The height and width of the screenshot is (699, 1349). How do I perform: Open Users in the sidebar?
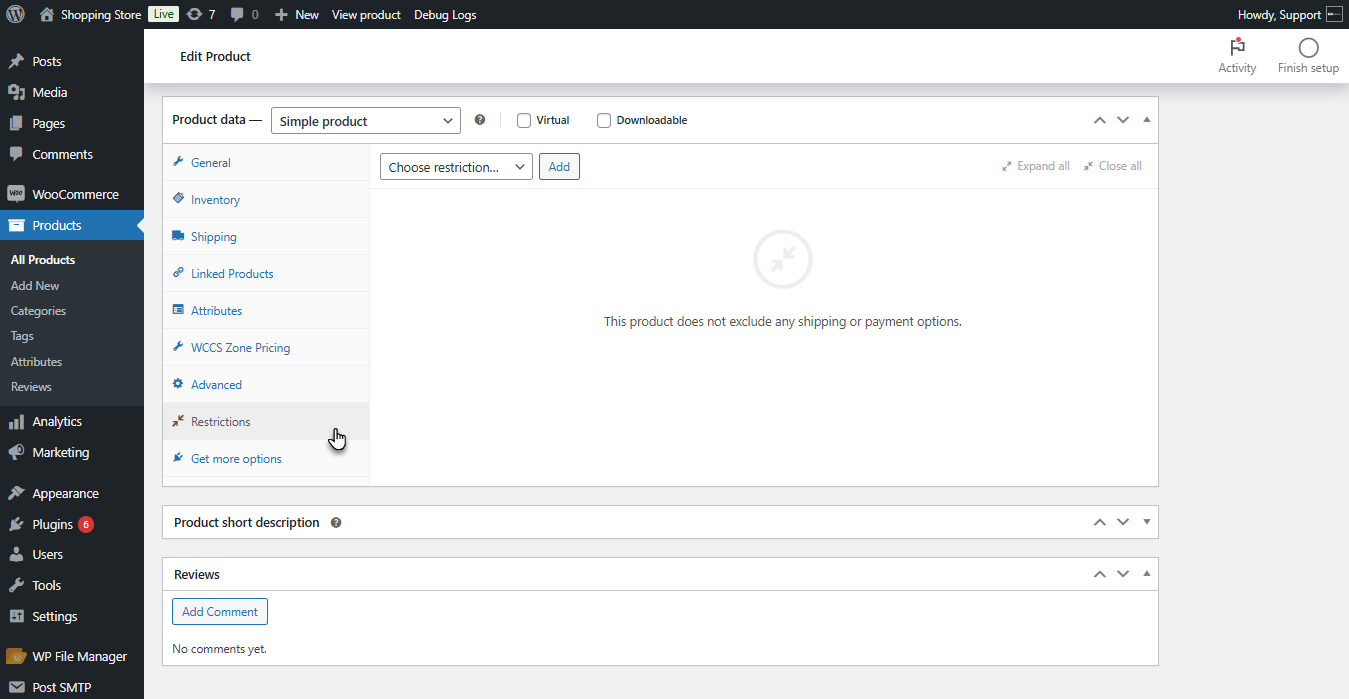[72, 554]
